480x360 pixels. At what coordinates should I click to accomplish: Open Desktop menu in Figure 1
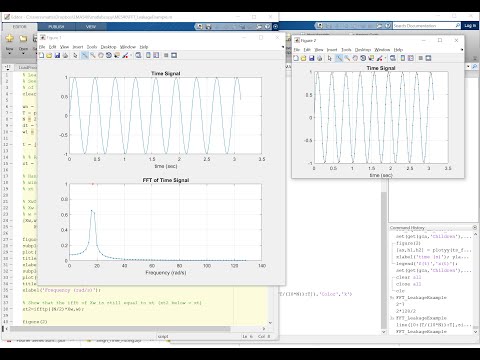coord(109,47)
